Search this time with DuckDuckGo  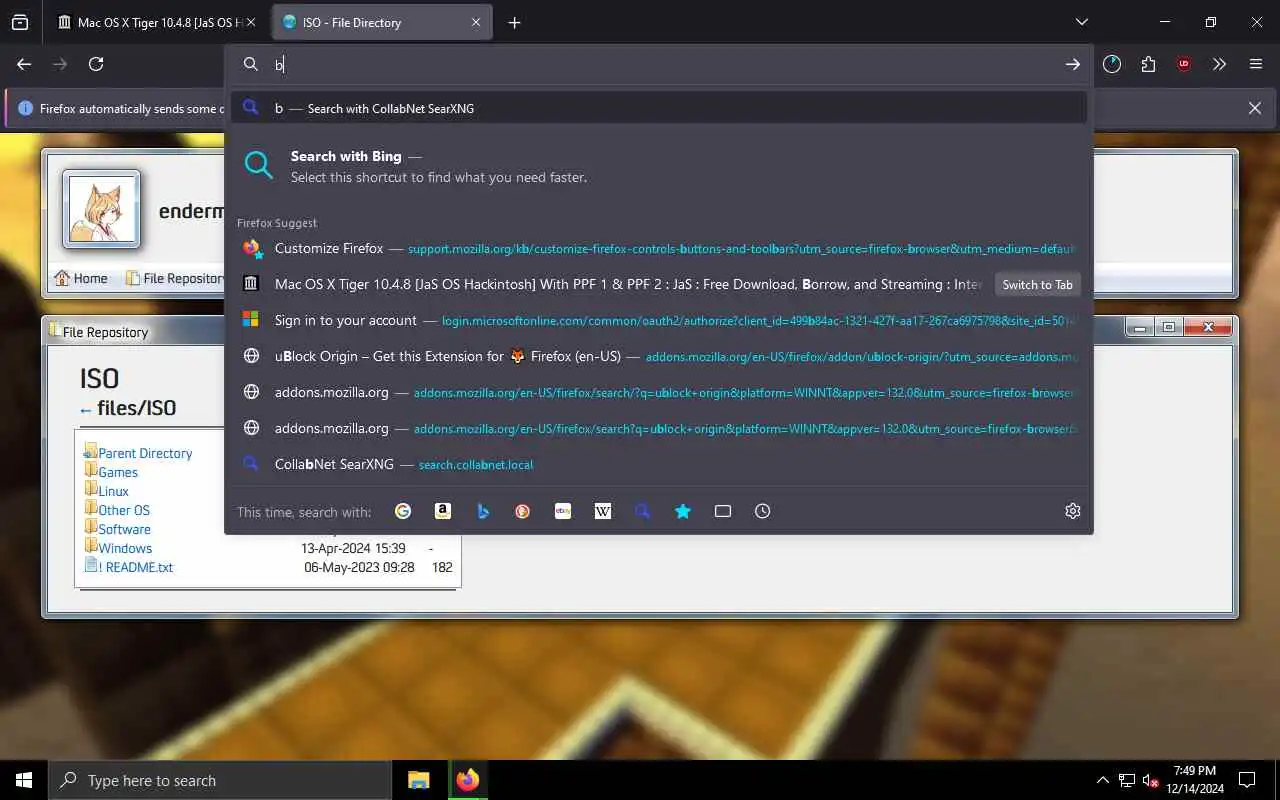523,511
